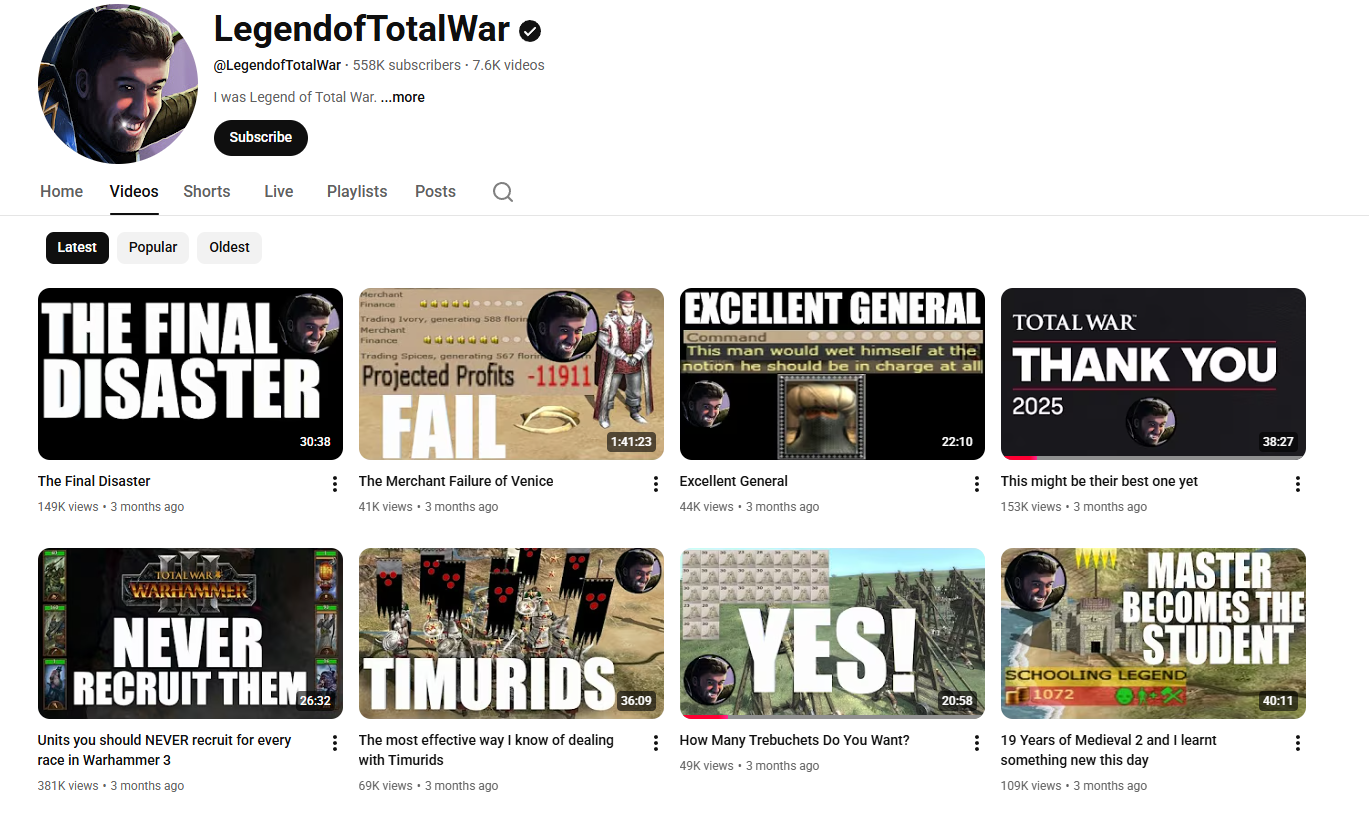The height and width of the screenshot is (815, 1369).
Task: Click the 109K views text
Action: tap(1031, 786)
